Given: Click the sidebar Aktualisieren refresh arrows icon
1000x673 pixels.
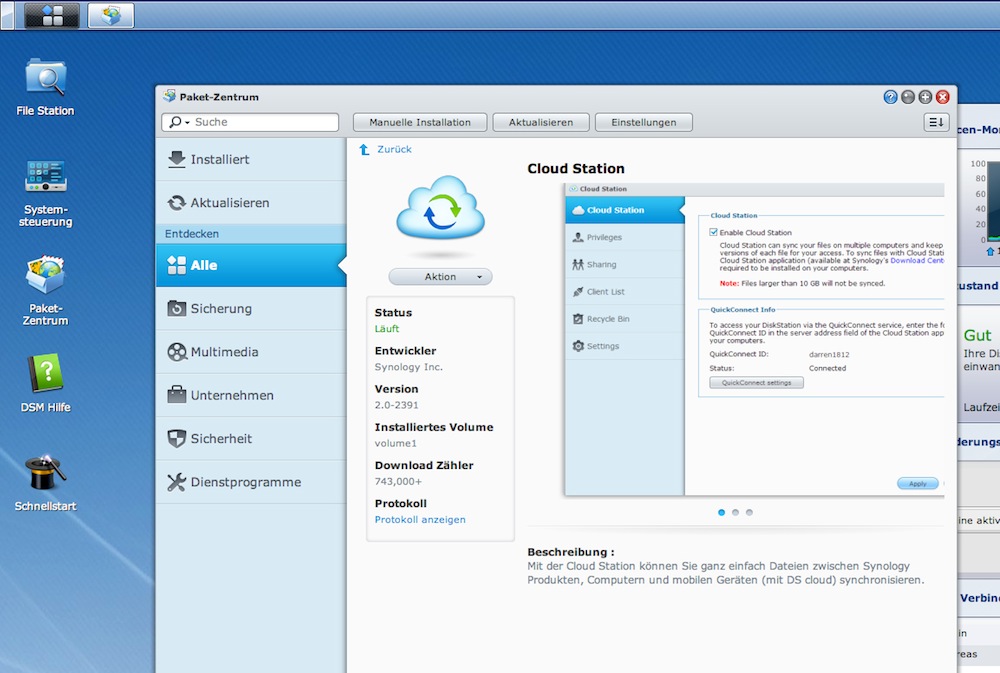Looking at the screenshot, I should click(x=177, y=203).
